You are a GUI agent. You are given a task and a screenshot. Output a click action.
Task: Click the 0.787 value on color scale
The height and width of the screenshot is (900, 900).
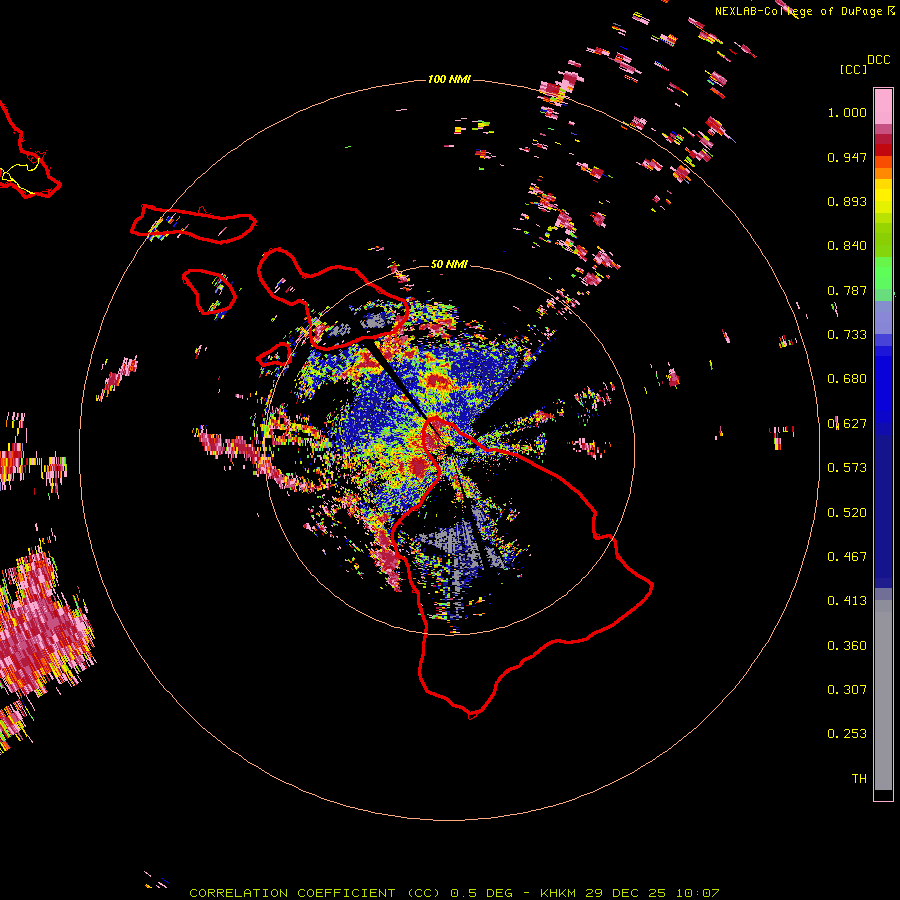pos(847,290)
